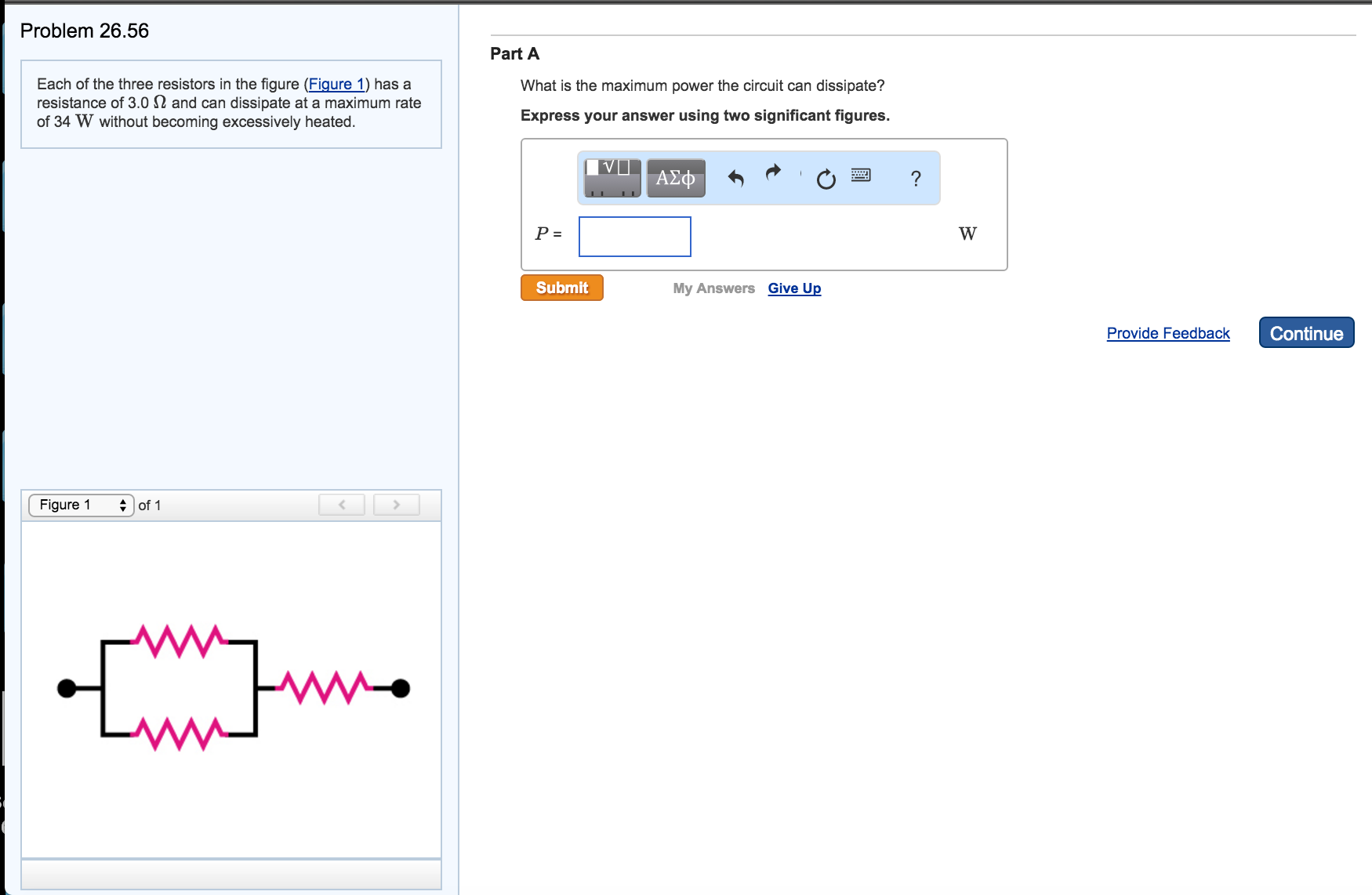Open Provide Feedback
The image size is (1372, 895).
click(x=1167, y=333)
